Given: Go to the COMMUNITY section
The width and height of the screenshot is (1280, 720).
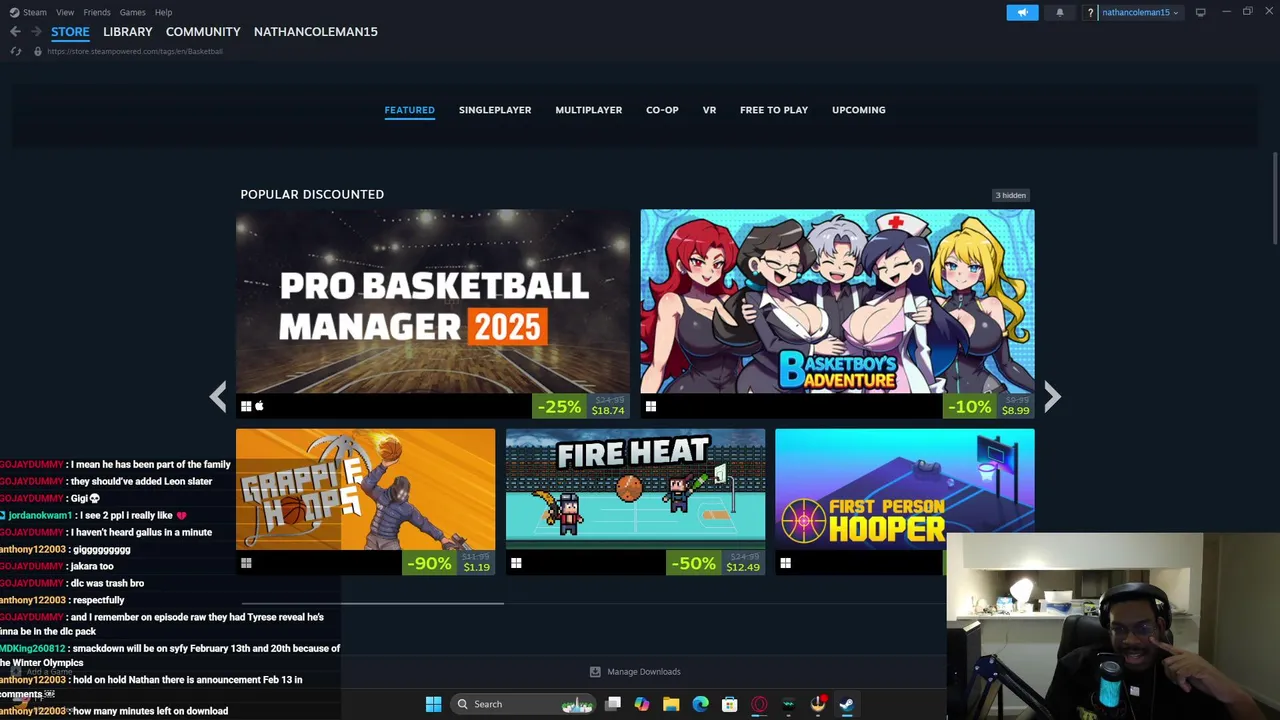Looking at the screenshot, I should [x=203, y=32].
